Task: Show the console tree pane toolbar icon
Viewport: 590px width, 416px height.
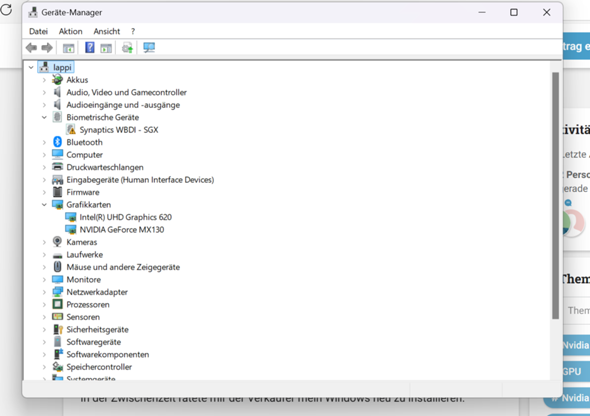Action: [x=68, y=48]
